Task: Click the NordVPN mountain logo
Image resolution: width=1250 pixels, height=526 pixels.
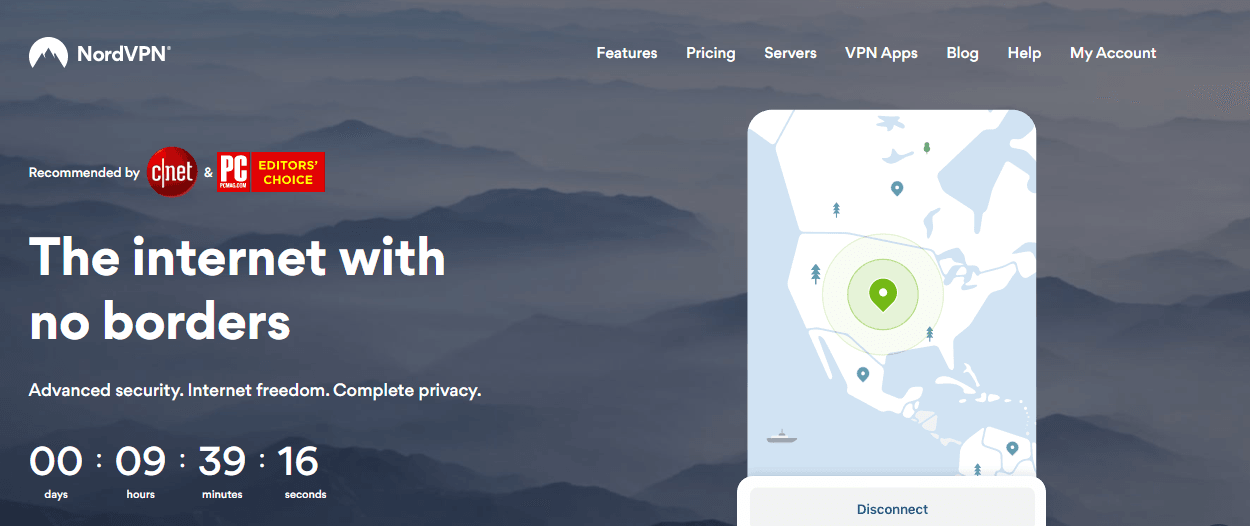Action: [x=48, y=54]
